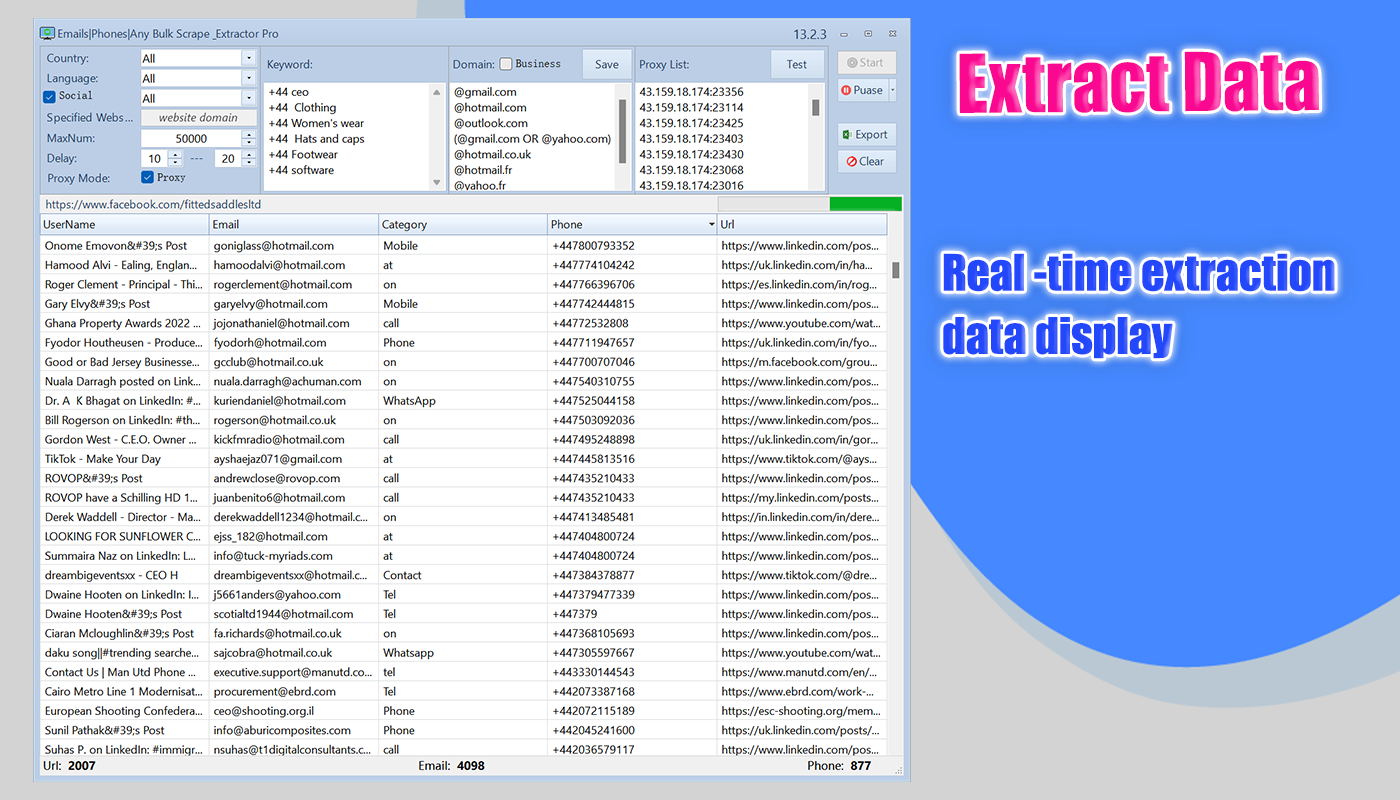
Task: Select keyword '+44 Clothing'
Action: pyautogui.click(x=302, y=107)
